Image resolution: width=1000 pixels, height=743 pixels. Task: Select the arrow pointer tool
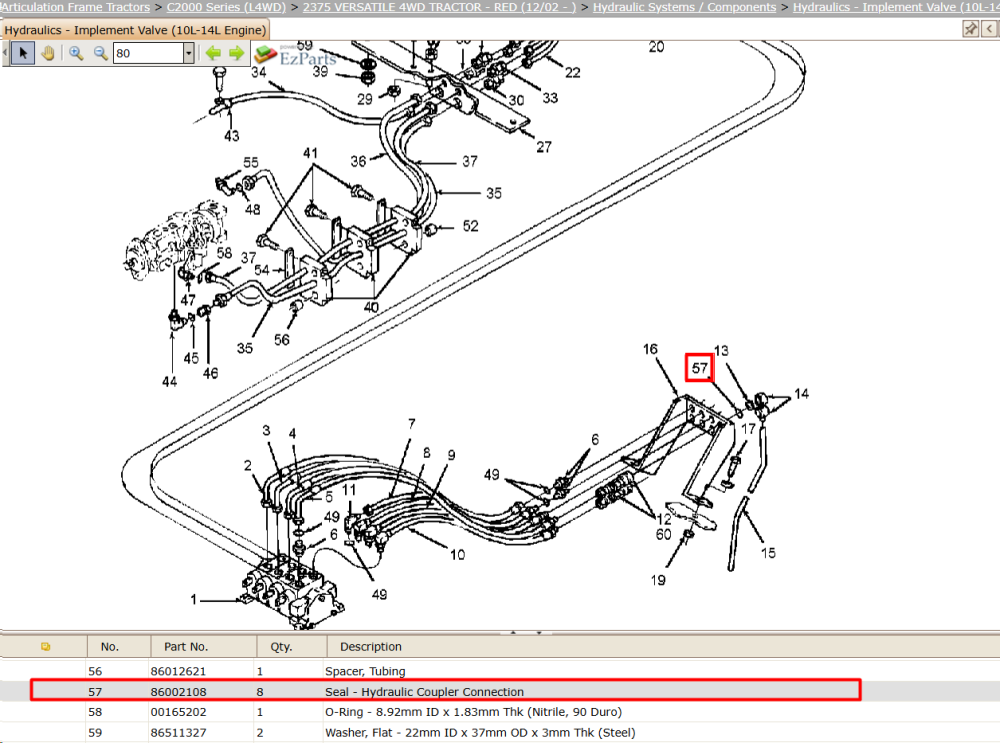(x=23, y=53)
